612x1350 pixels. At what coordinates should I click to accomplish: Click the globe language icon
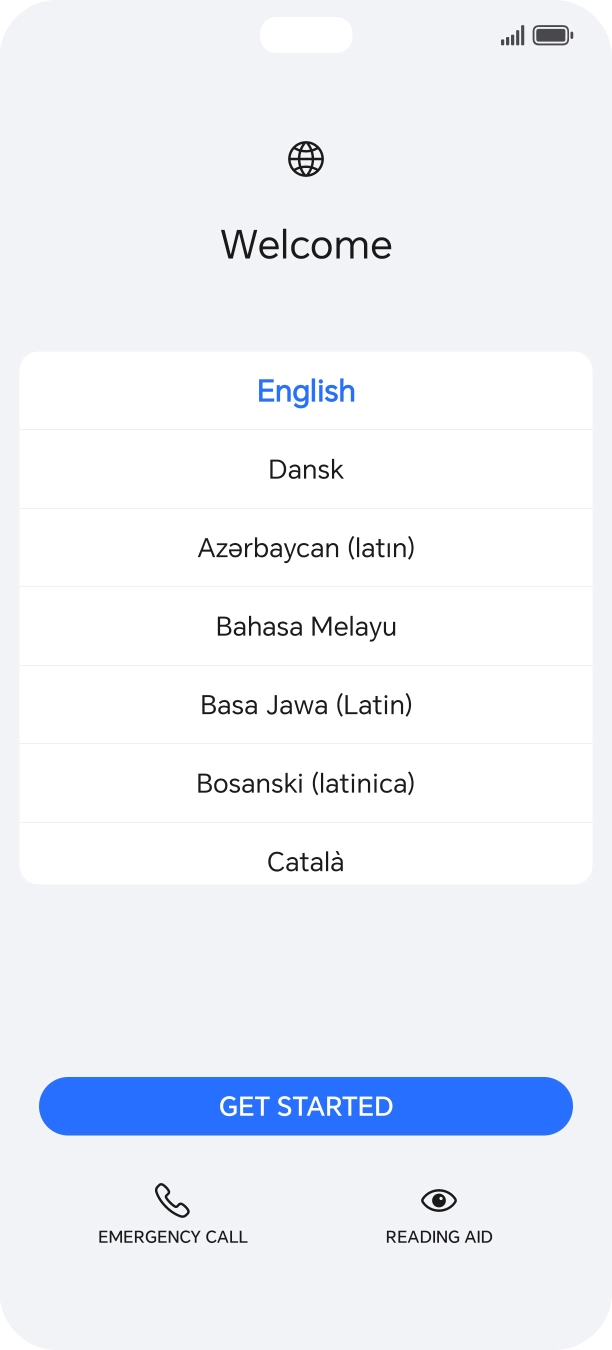tap(306, 158)
